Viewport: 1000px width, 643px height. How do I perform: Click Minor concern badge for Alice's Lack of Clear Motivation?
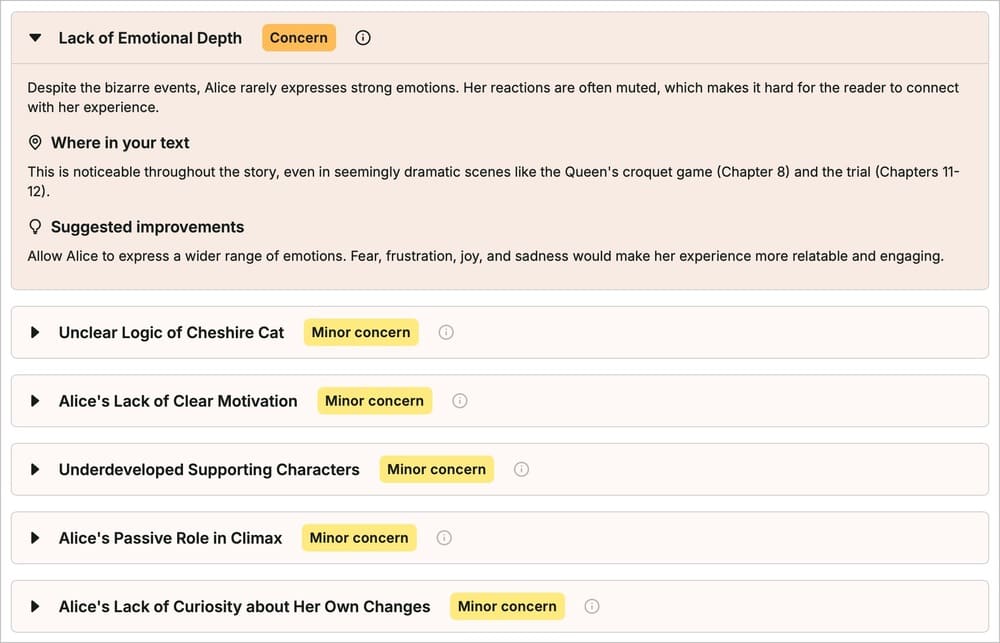point(374,401)
